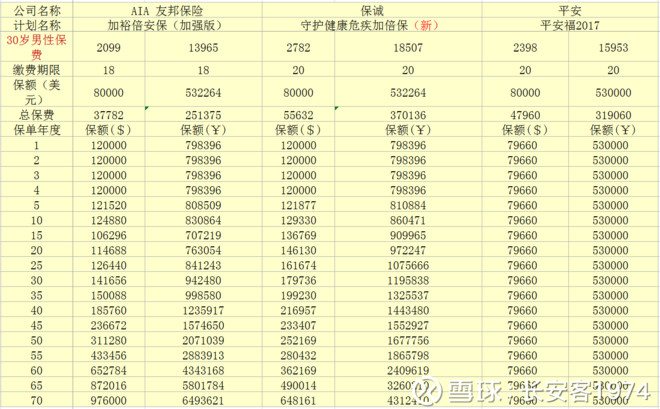
Task: Select the cell showing 909965
Action: point(408,235)
